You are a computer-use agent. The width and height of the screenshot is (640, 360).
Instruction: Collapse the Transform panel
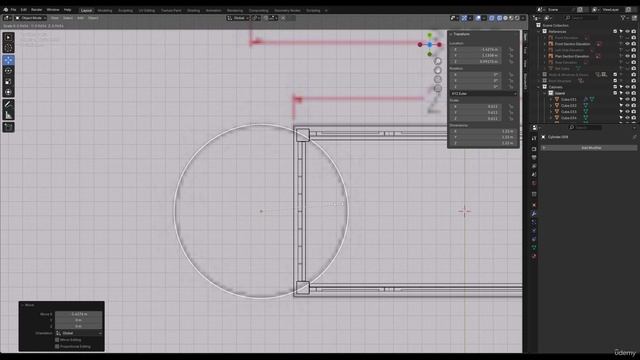coord(451,34)
